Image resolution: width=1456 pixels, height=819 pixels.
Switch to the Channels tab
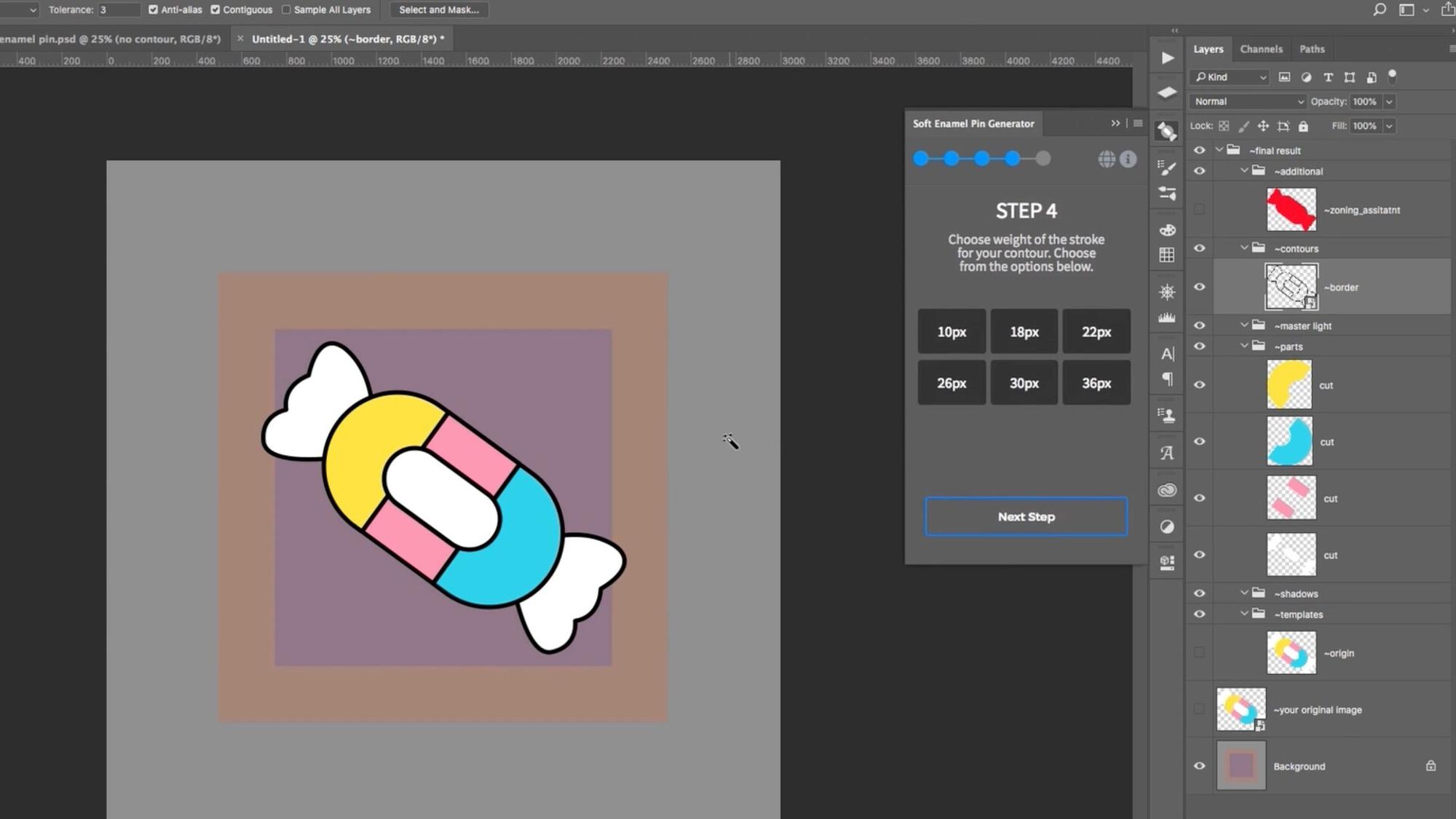click(x=1261, y=50)
